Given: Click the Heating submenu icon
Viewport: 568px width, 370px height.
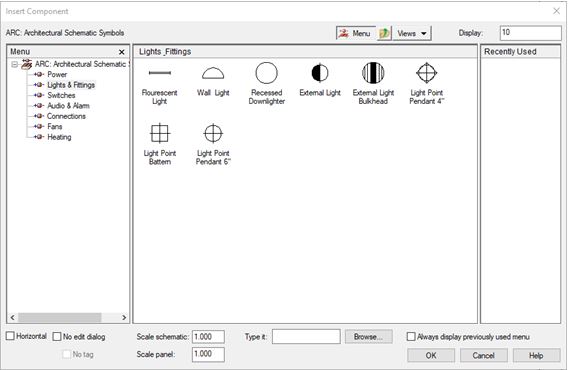Looking at the screenshot, I should click(x=39, y=137).
